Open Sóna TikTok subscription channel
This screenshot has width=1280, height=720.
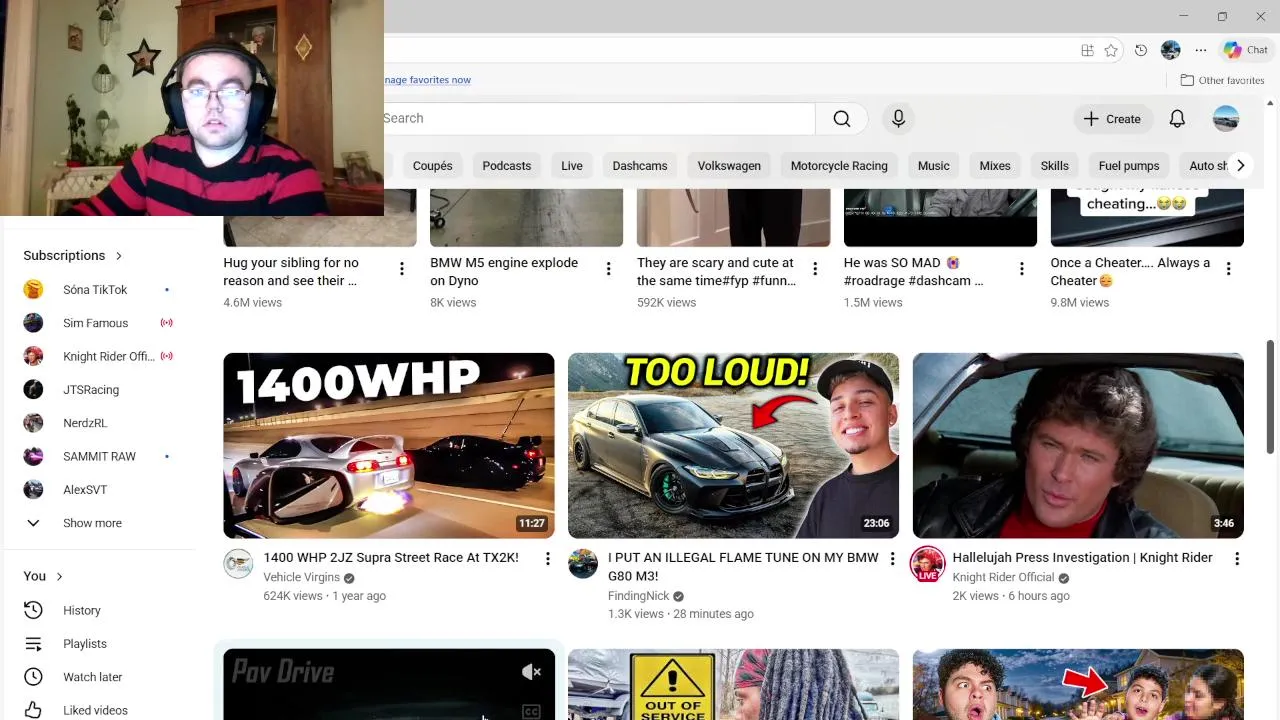(x=99, y=290)
